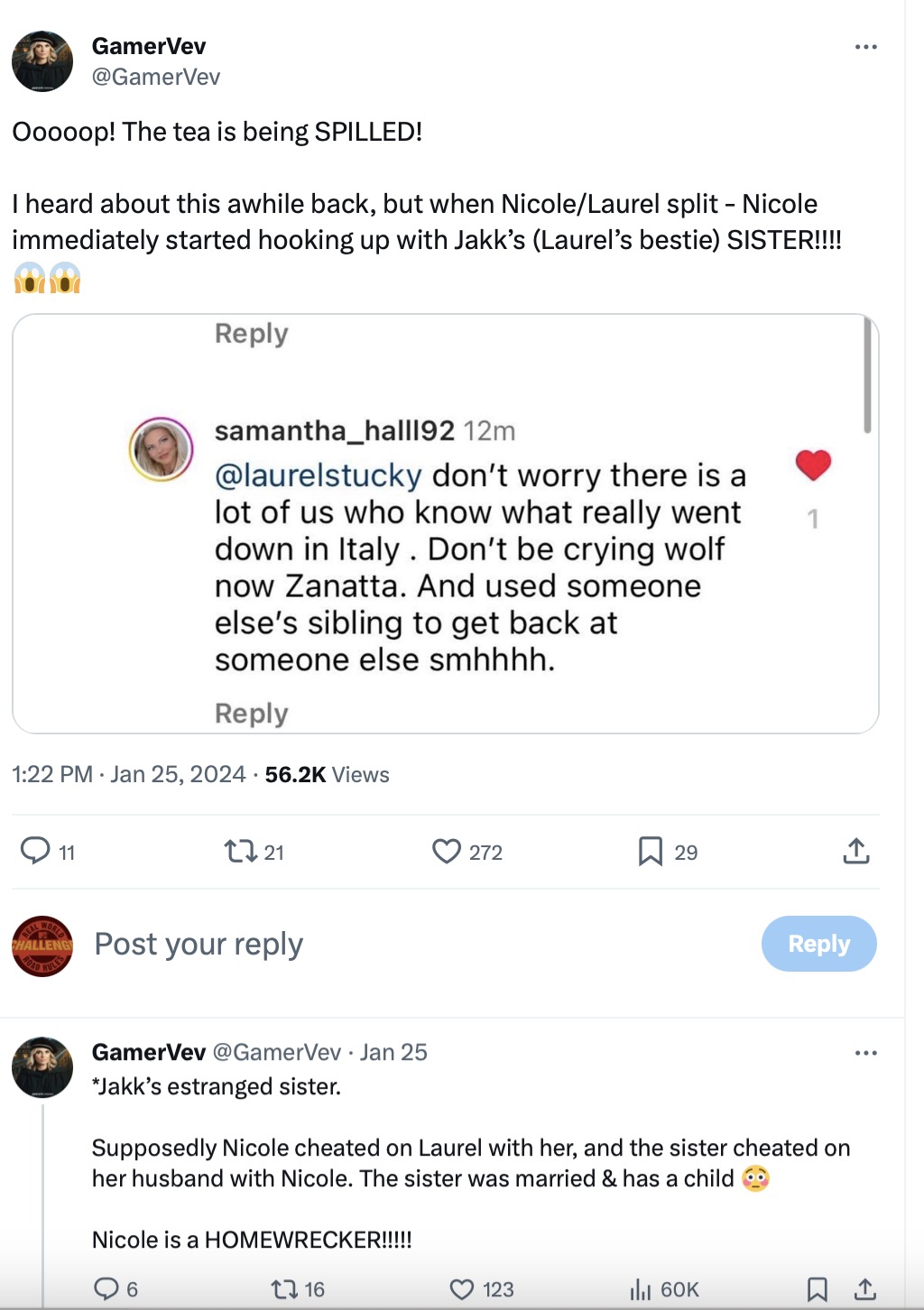This screenshot has width=924, height=1310.
Task: Reply to the Jakk's estranged sister tweet
Action: coord(106,1288)
